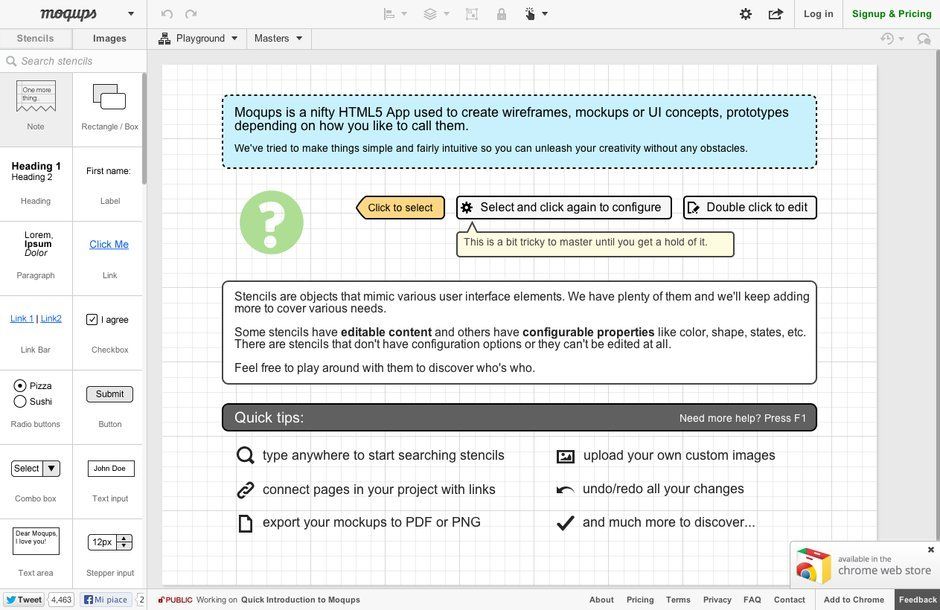Select the Paragraph stencil
Viewport: 940px width, 610px height.
point(36,256)
